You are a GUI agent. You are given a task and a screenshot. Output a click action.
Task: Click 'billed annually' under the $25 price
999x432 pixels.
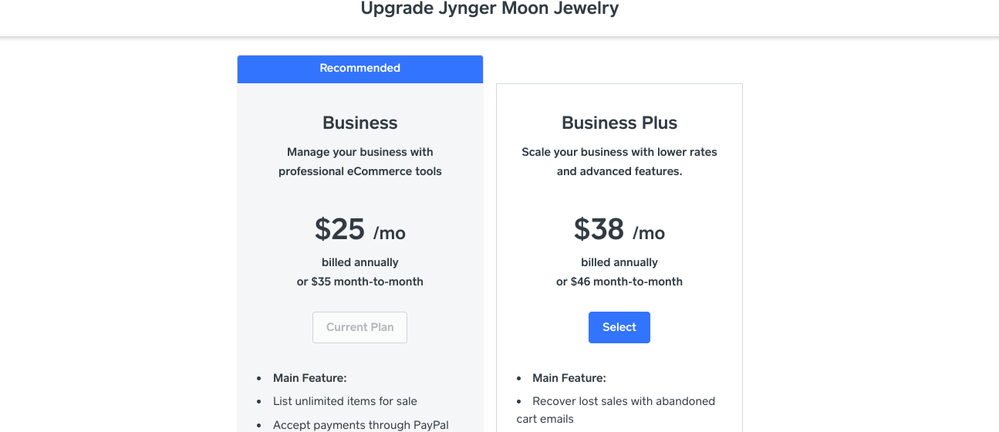coord(360,263)
